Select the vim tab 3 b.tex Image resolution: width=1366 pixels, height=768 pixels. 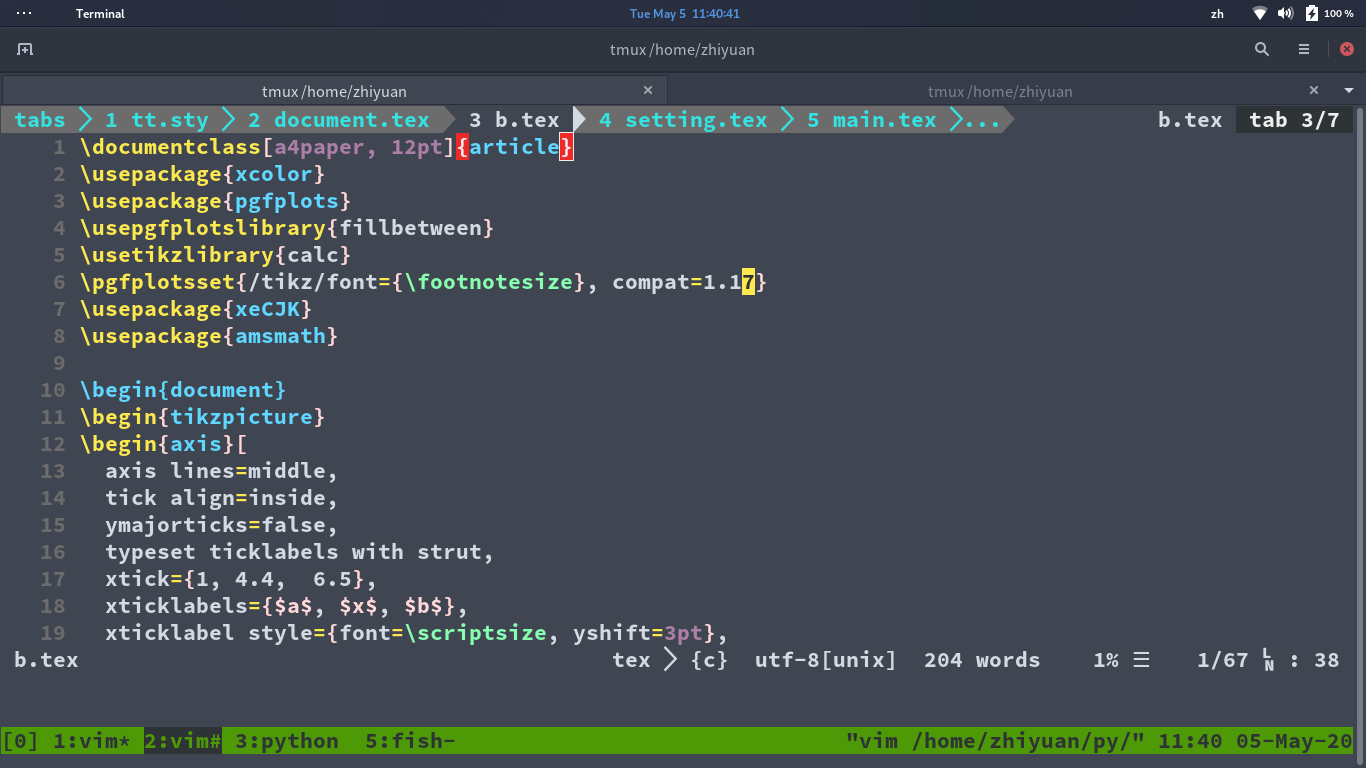coord(514,120)
